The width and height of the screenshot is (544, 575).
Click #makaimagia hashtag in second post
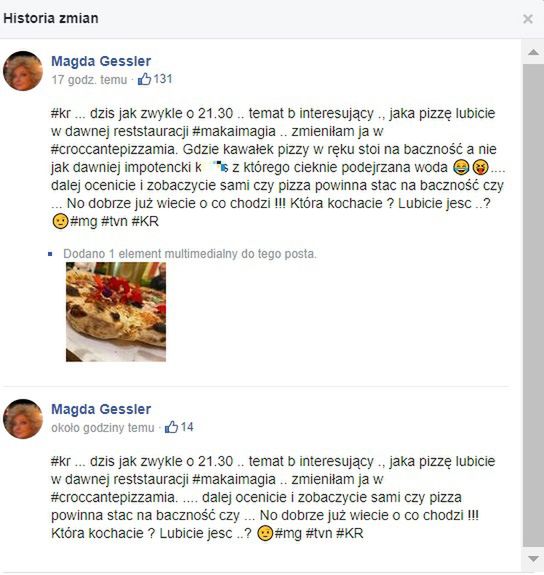[x=234, y=479]
